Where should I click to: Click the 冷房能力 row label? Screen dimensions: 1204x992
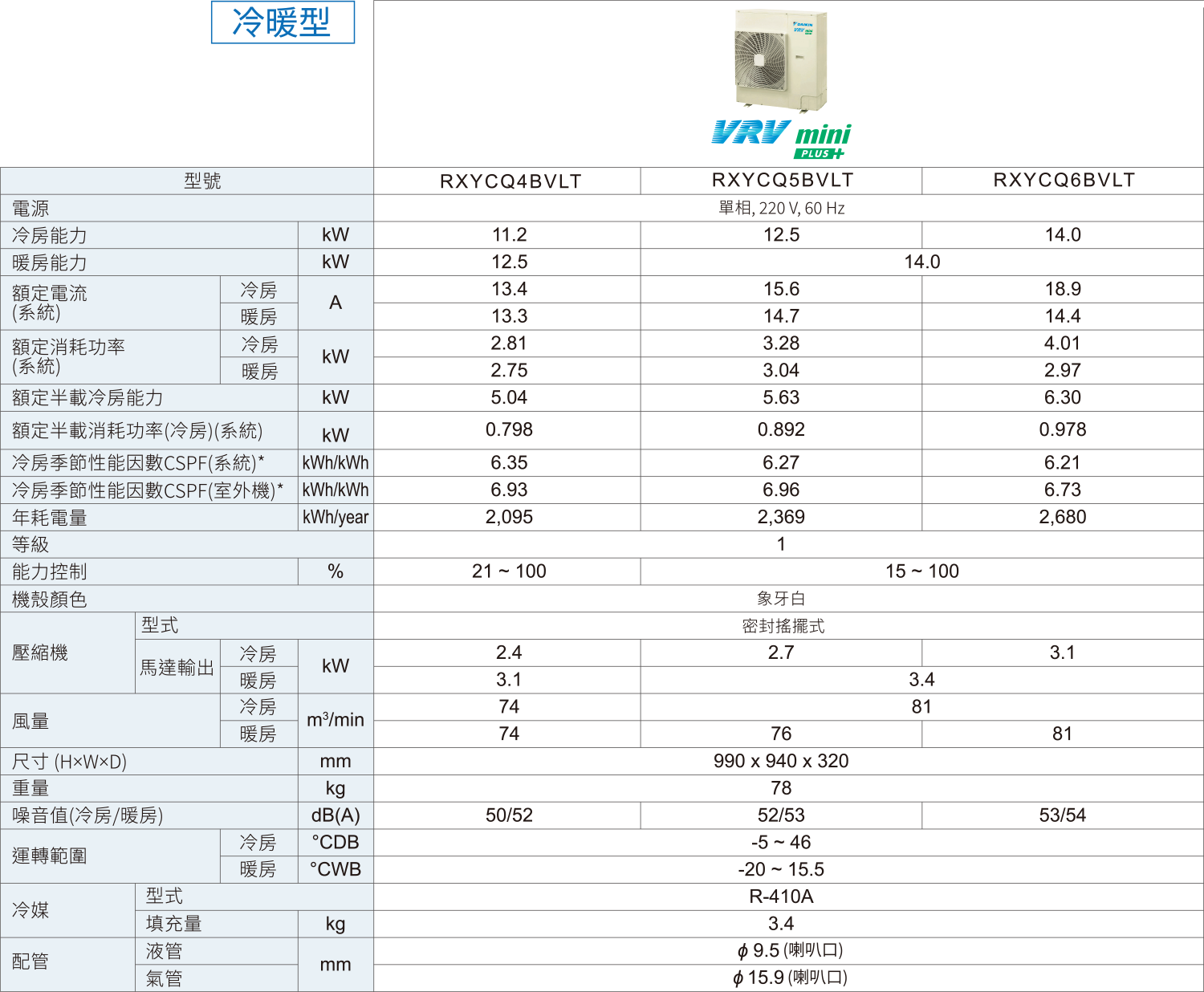point(50,236)
